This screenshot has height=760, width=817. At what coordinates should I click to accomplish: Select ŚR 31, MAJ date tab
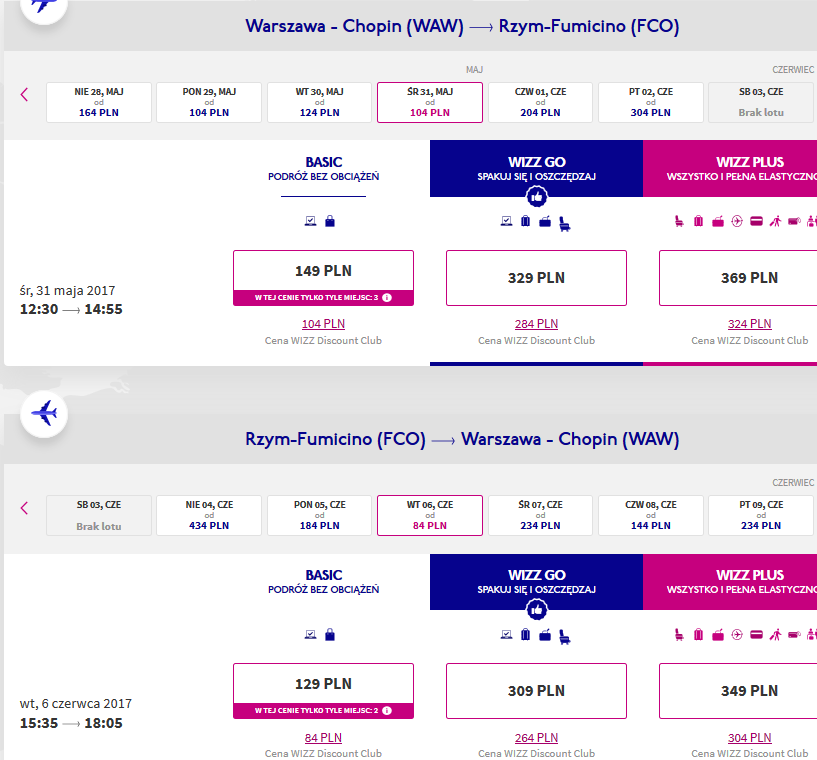pos(430,102)
